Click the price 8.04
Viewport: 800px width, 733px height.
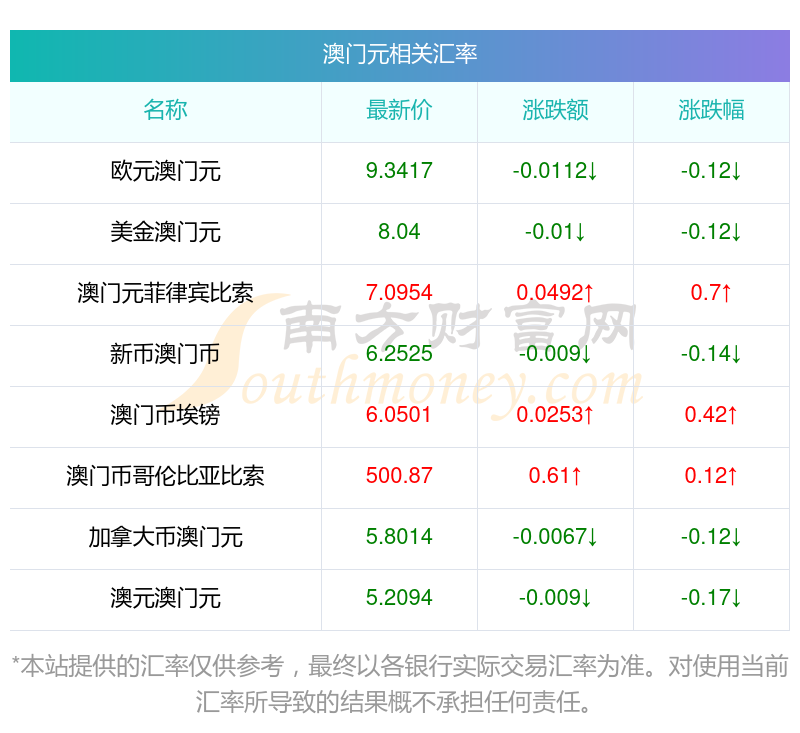[399, 232]
